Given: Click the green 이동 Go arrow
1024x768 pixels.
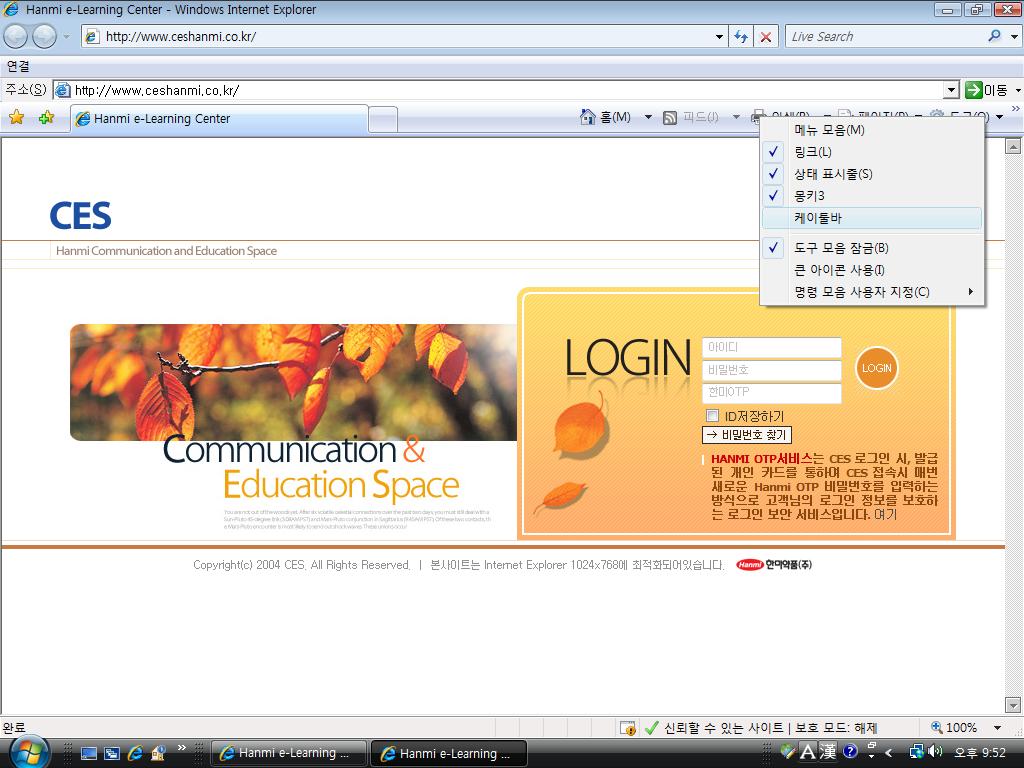Looking at the screenshot, I should (x=974, y=89).
